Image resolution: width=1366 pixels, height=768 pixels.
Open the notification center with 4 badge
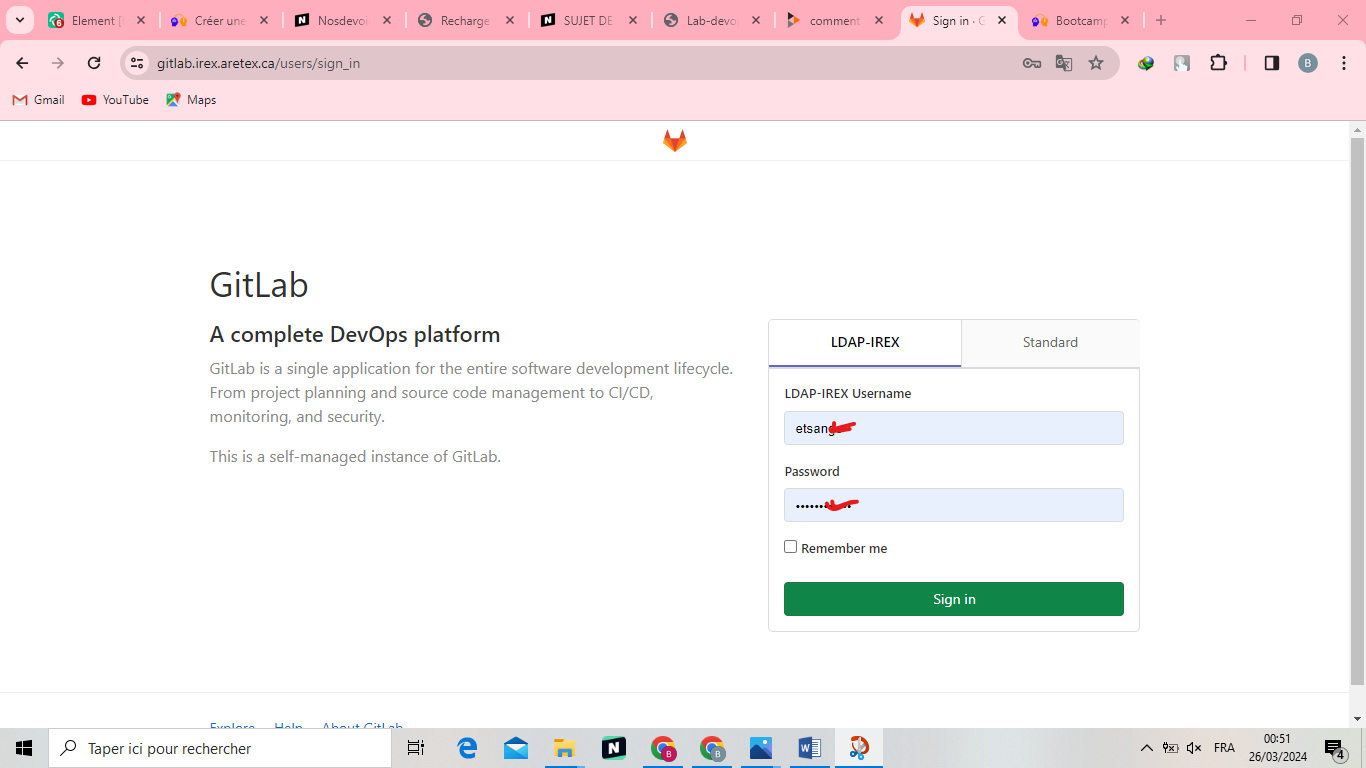tap(1335, 748)
